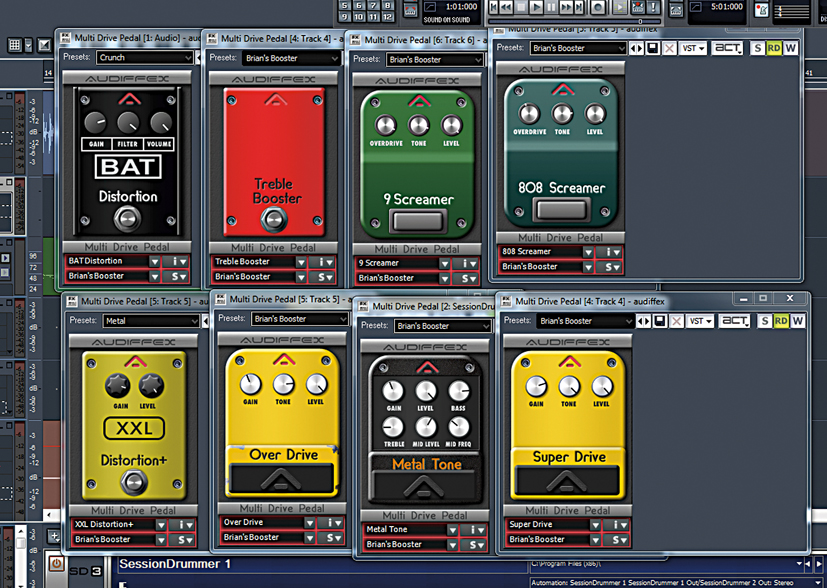Open info 'i' button under Metal Tone pedal
The width and height of the screenshot is (827, 588).
pos(474,529)
